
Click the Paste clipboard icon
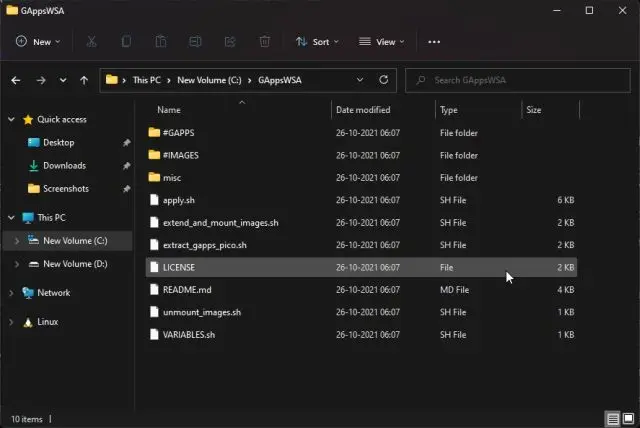pyautogui.click(x=160, y=42)
